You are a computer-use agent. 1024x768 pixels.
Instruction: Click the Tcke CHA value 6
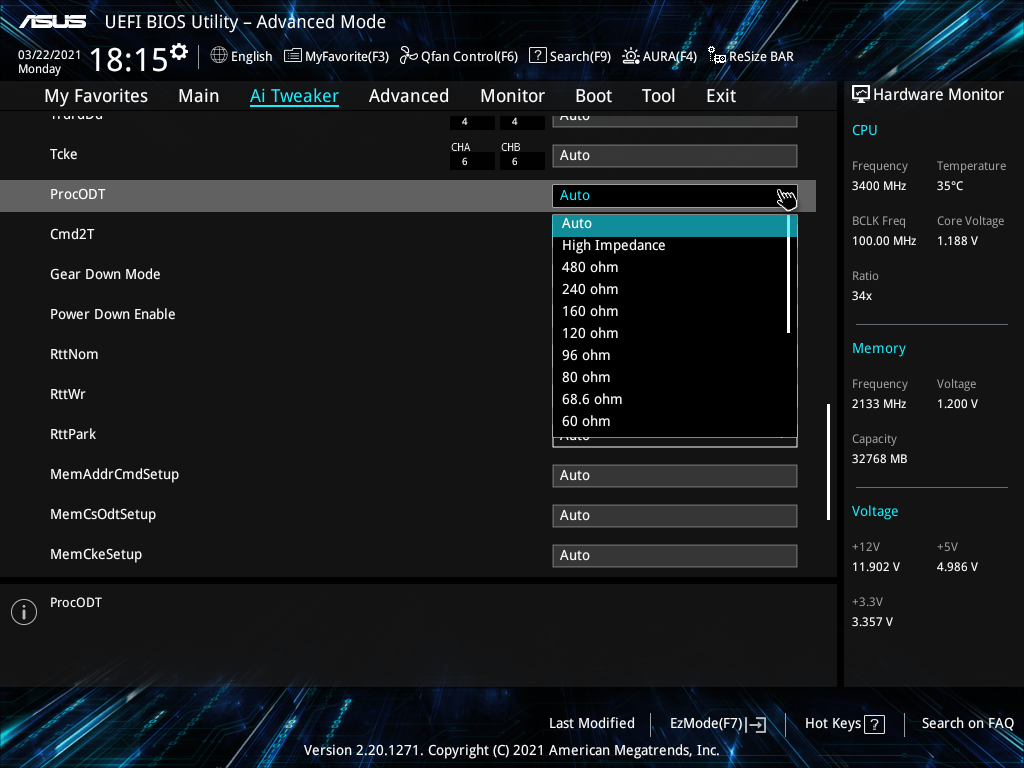[464, 161]
